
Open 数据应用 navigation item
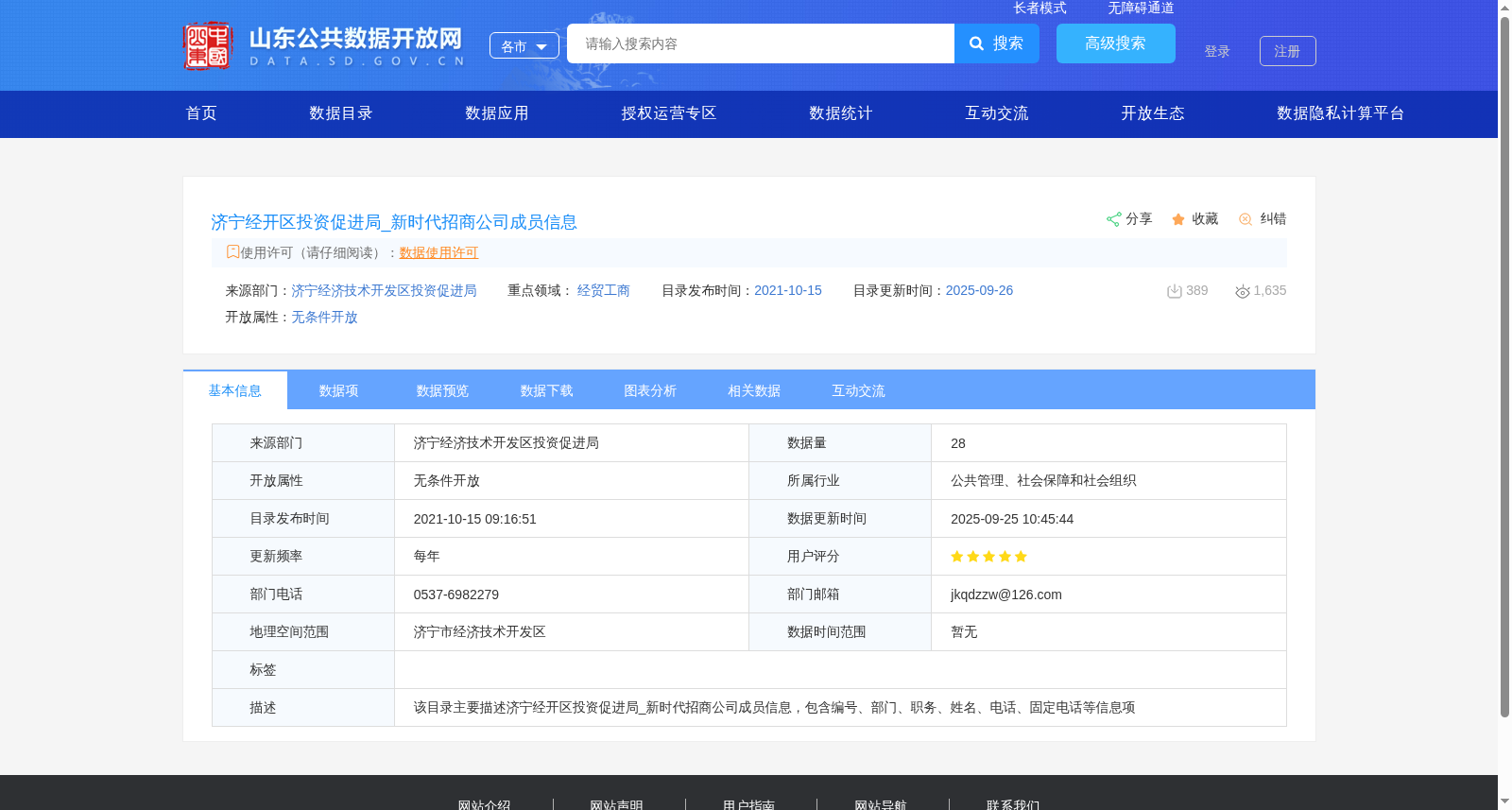point(497,113)
